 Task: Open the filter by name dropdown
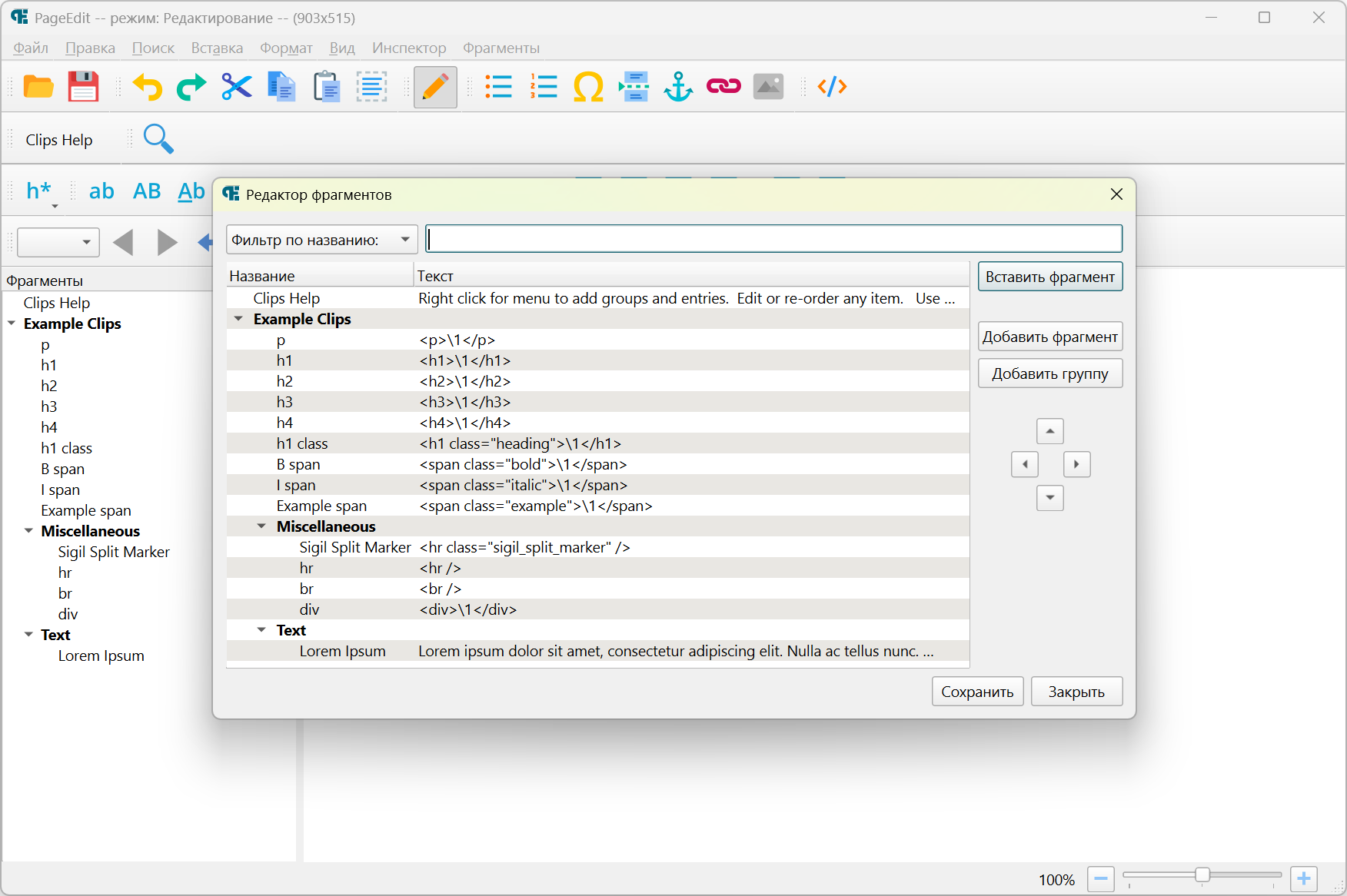pos(321,240)
